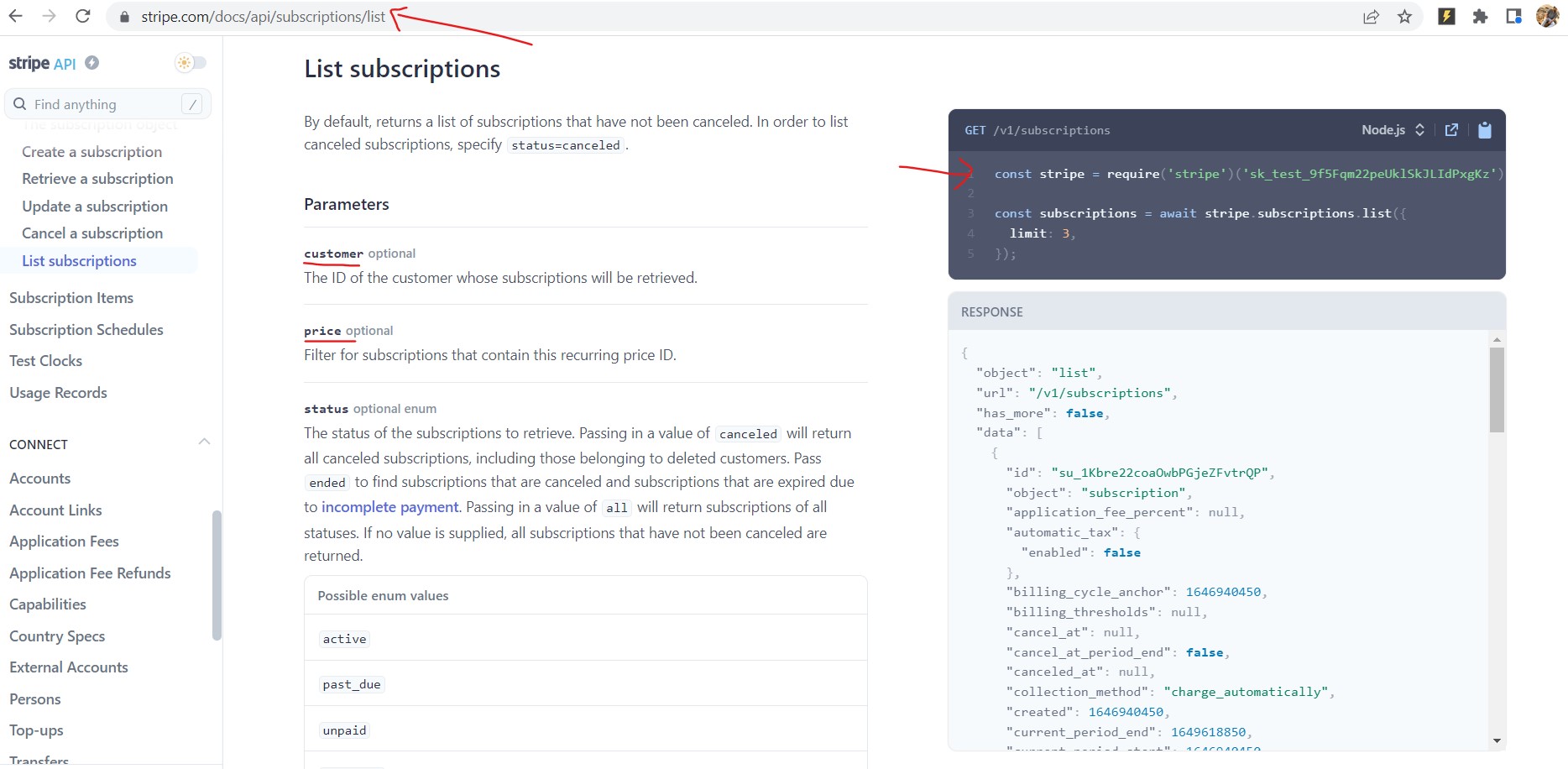Click the response panel scrollbar thumb
The width and height of the screenshot is (1568, 769).
(x=1497, y=390)
